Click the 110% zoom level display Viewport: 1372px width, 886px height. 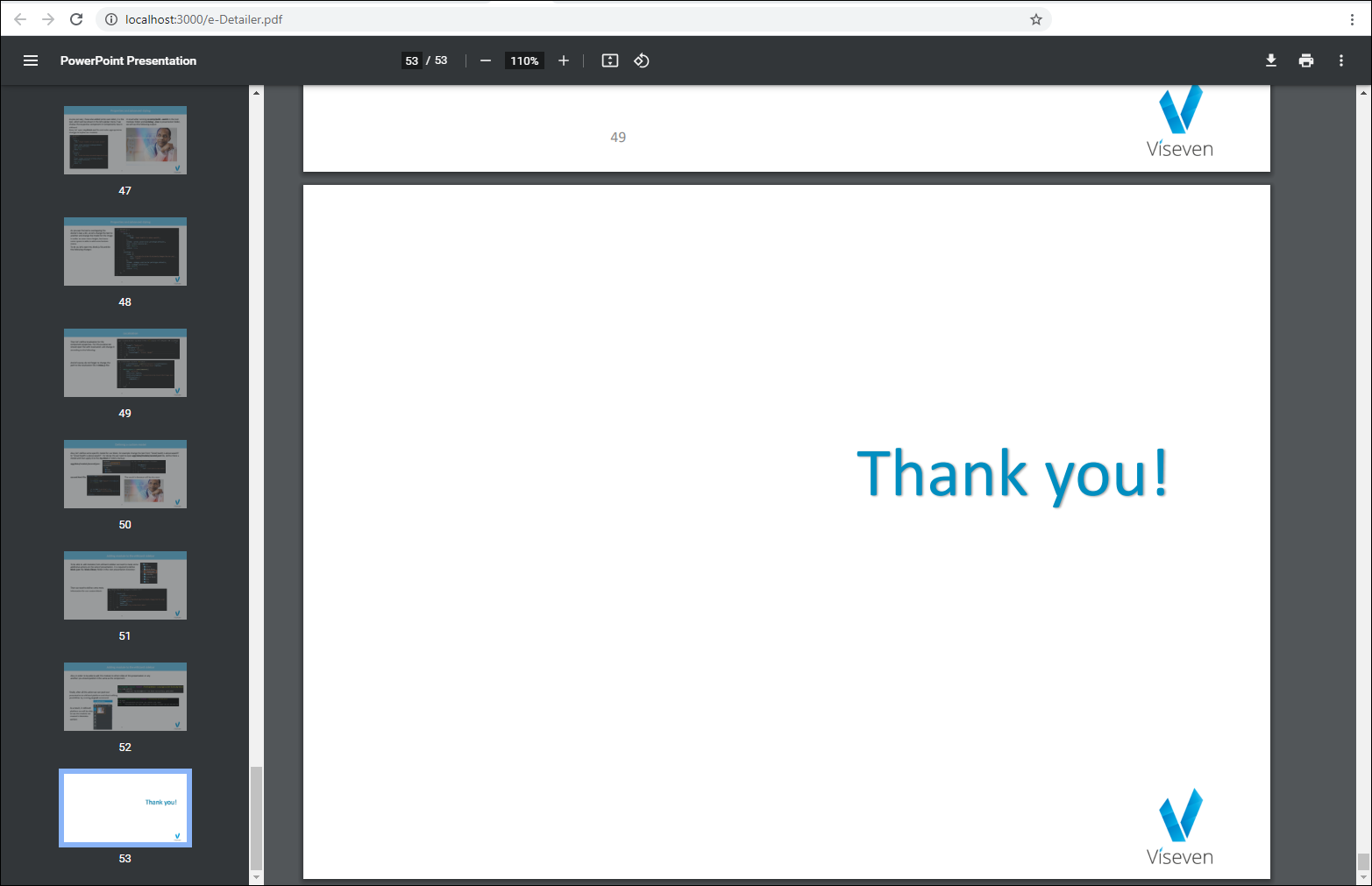click(523, 60)
